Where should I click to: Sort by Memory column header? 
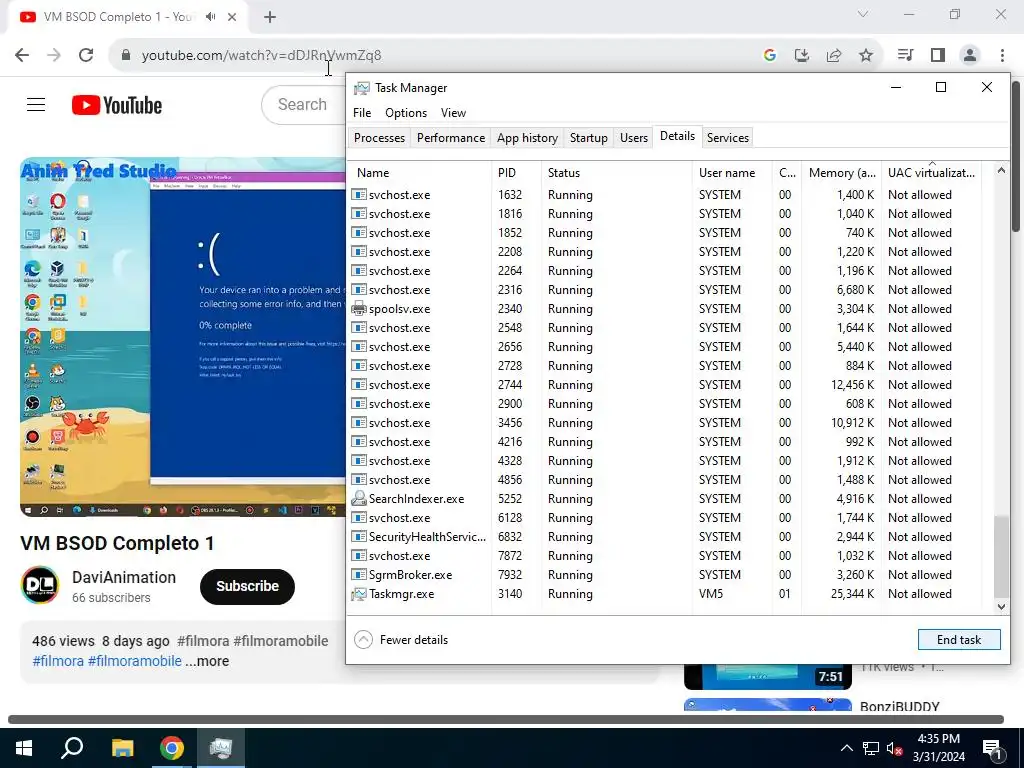point(841,172)
